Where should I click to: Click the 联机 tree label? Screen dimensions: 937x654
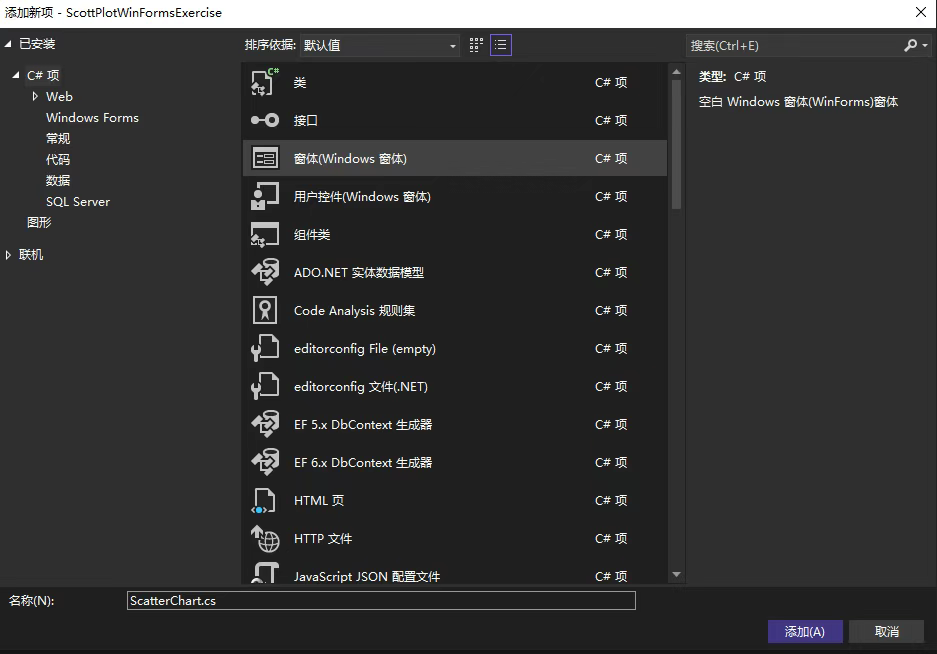point(31,255)
